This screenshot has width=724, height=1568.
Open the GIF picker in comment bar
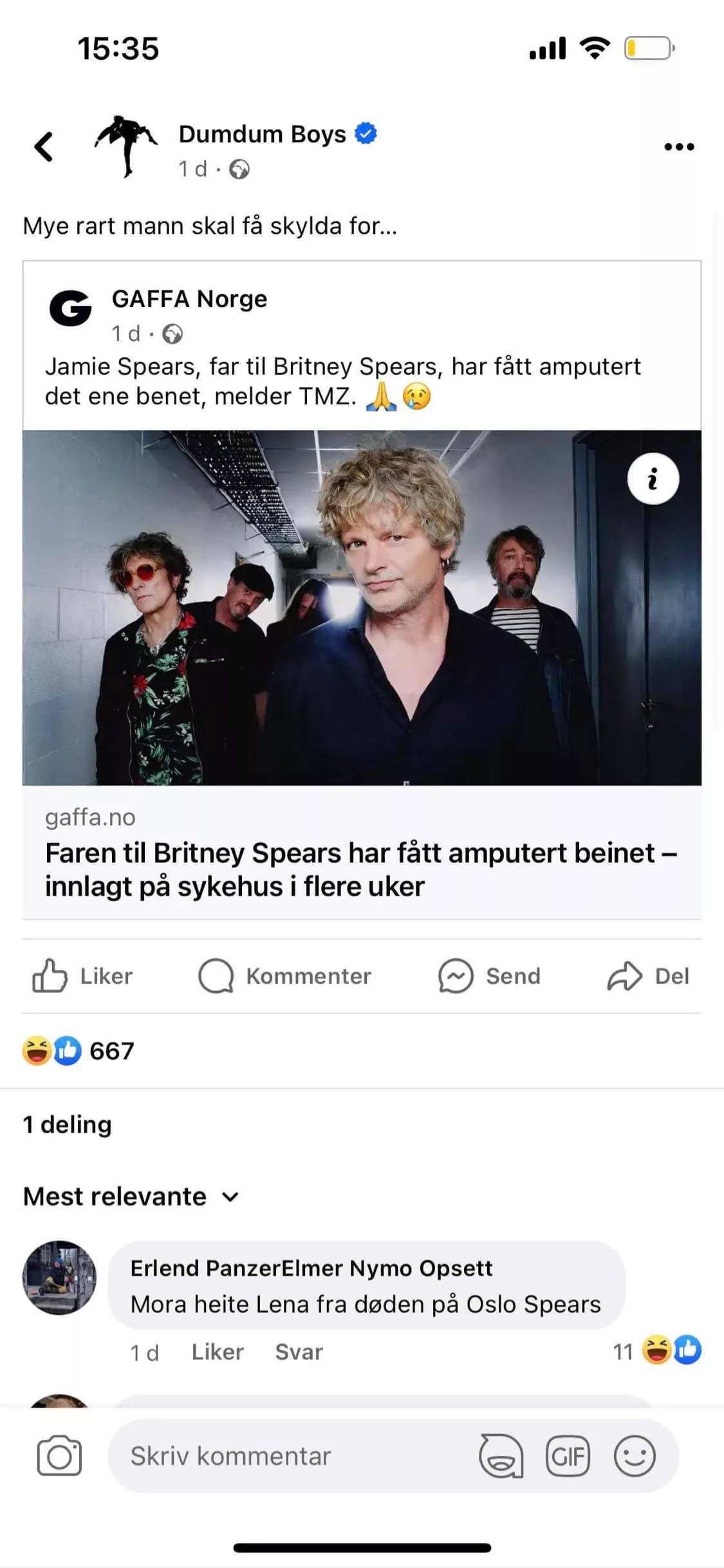point(567,1456)
